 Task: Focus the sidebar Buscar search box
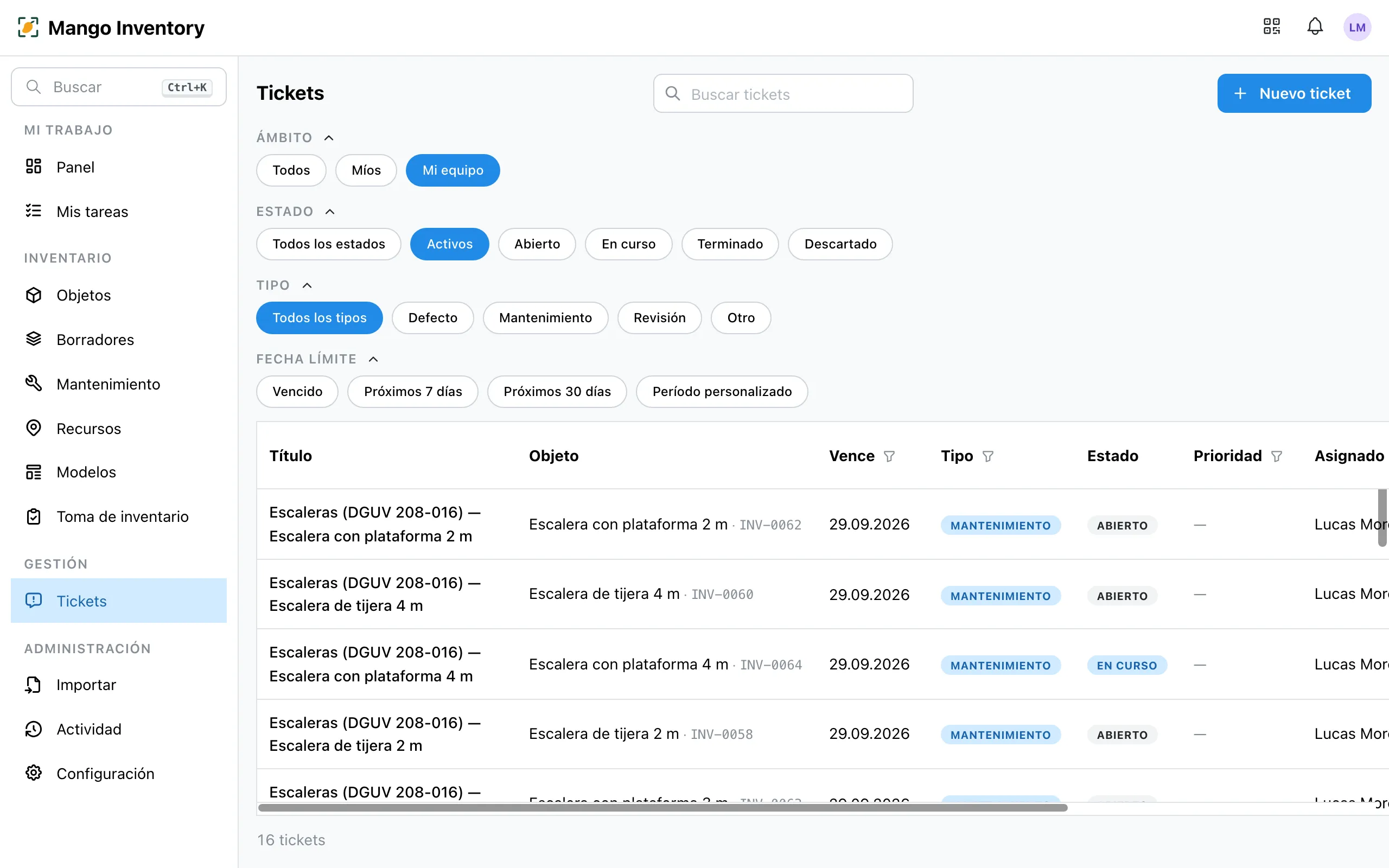point(119,87)
